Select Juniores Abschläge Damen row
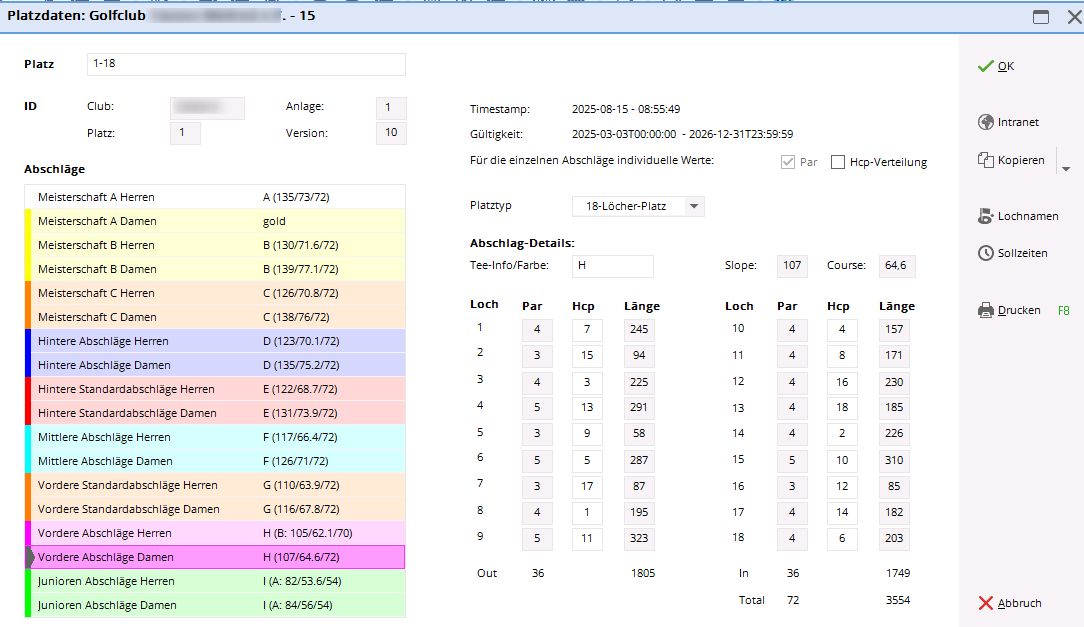 tap(215, 605)
